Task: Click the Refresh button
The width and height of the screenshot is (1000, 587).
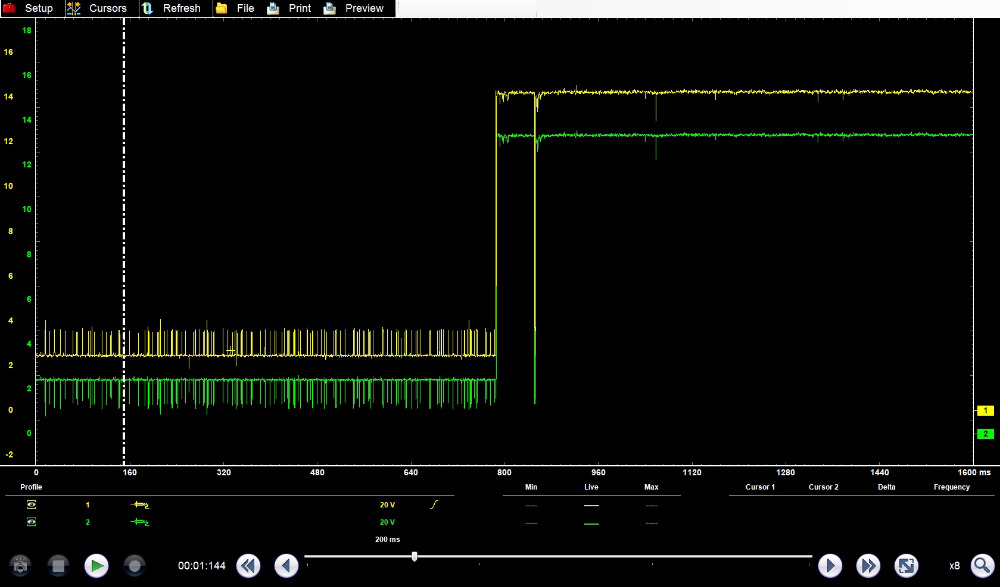Action: (171, 8)
